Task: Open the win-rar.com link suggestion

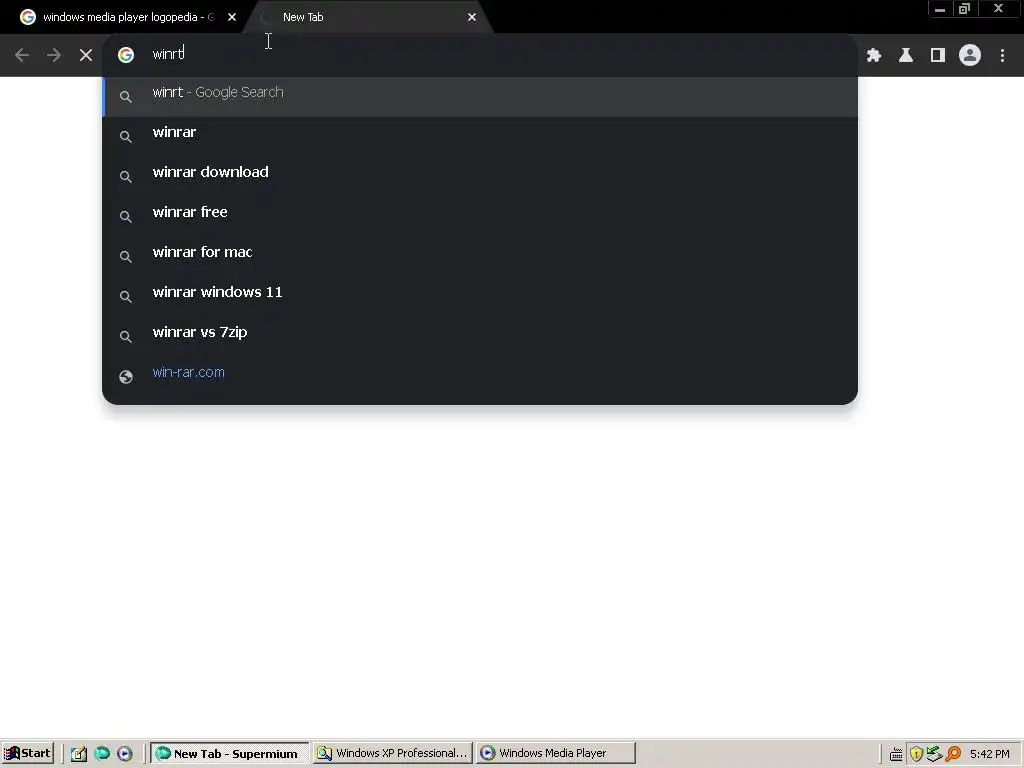Action: pos(480,376)
